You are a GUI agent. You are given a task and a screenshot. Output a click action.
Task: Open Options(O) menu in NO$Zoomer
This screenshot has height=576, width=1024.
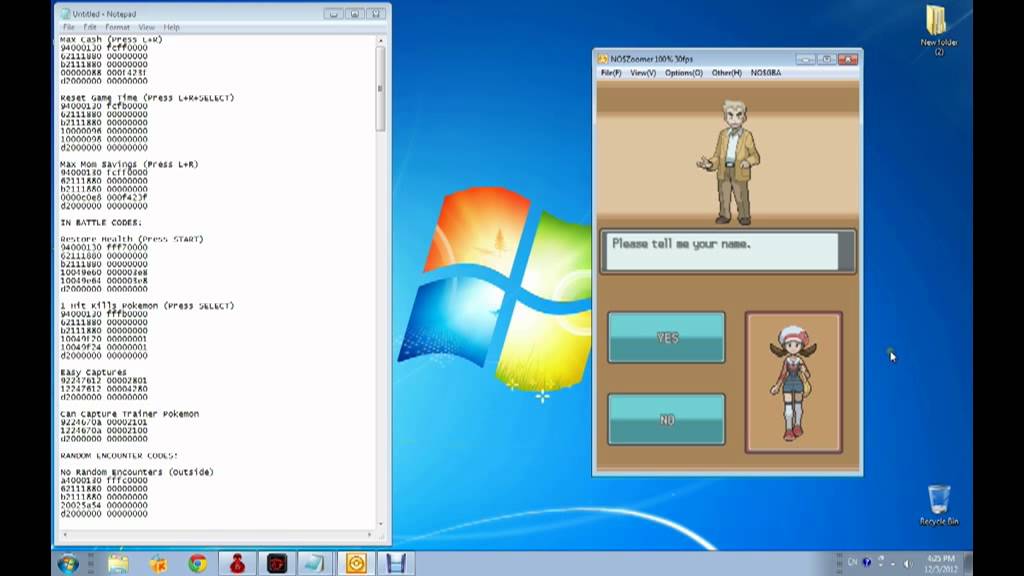tap(684, 73)
